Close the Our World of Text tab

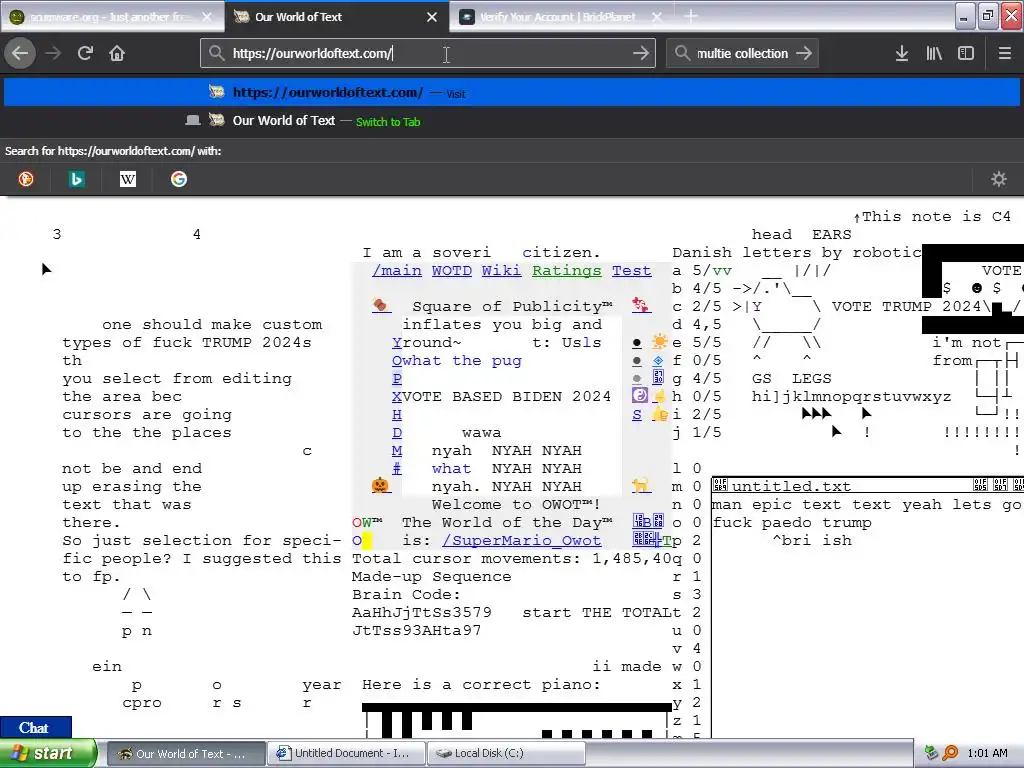pyautogui.click(x=432, y=17)
